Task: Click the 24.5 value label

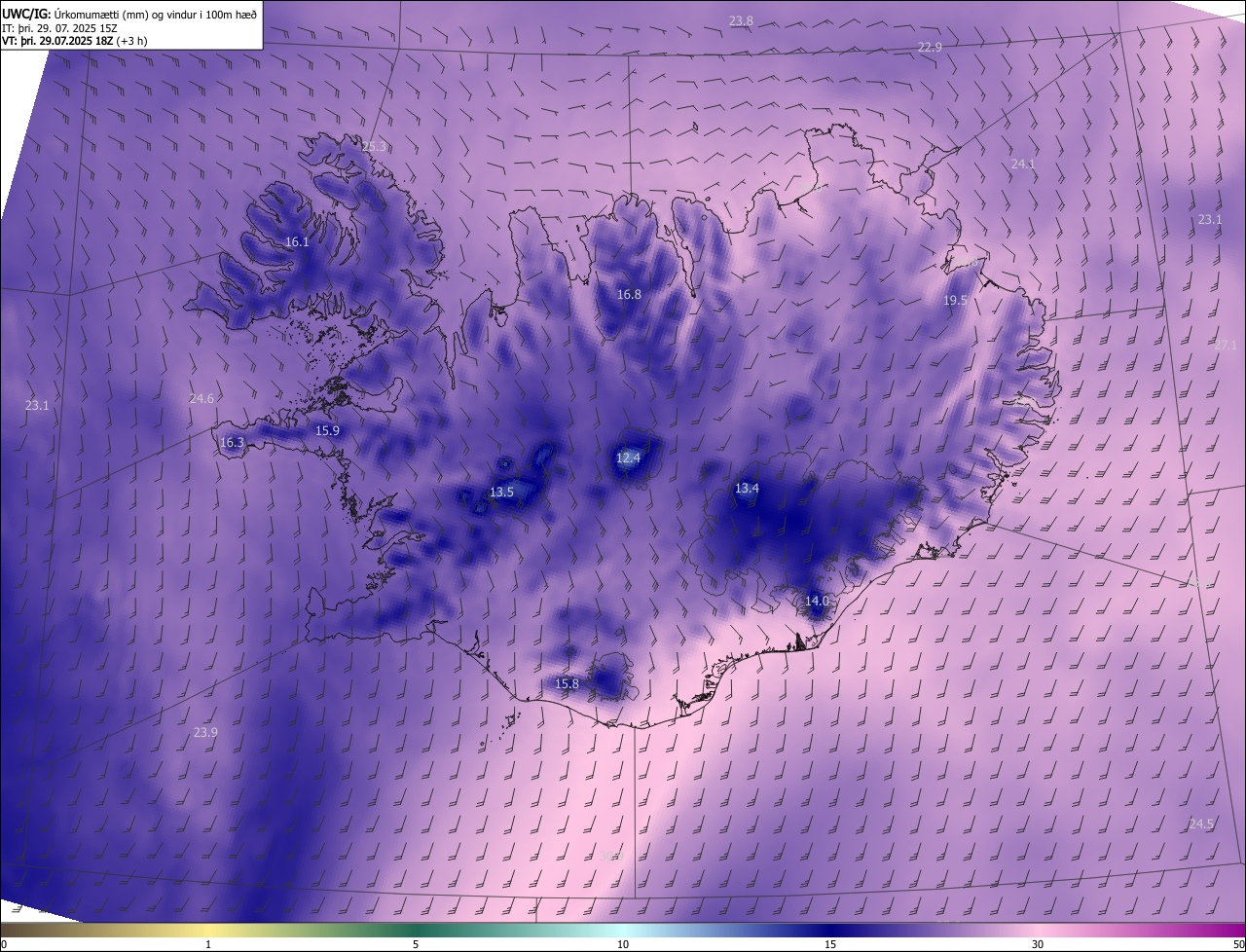Action: (x=1201, y=824)
